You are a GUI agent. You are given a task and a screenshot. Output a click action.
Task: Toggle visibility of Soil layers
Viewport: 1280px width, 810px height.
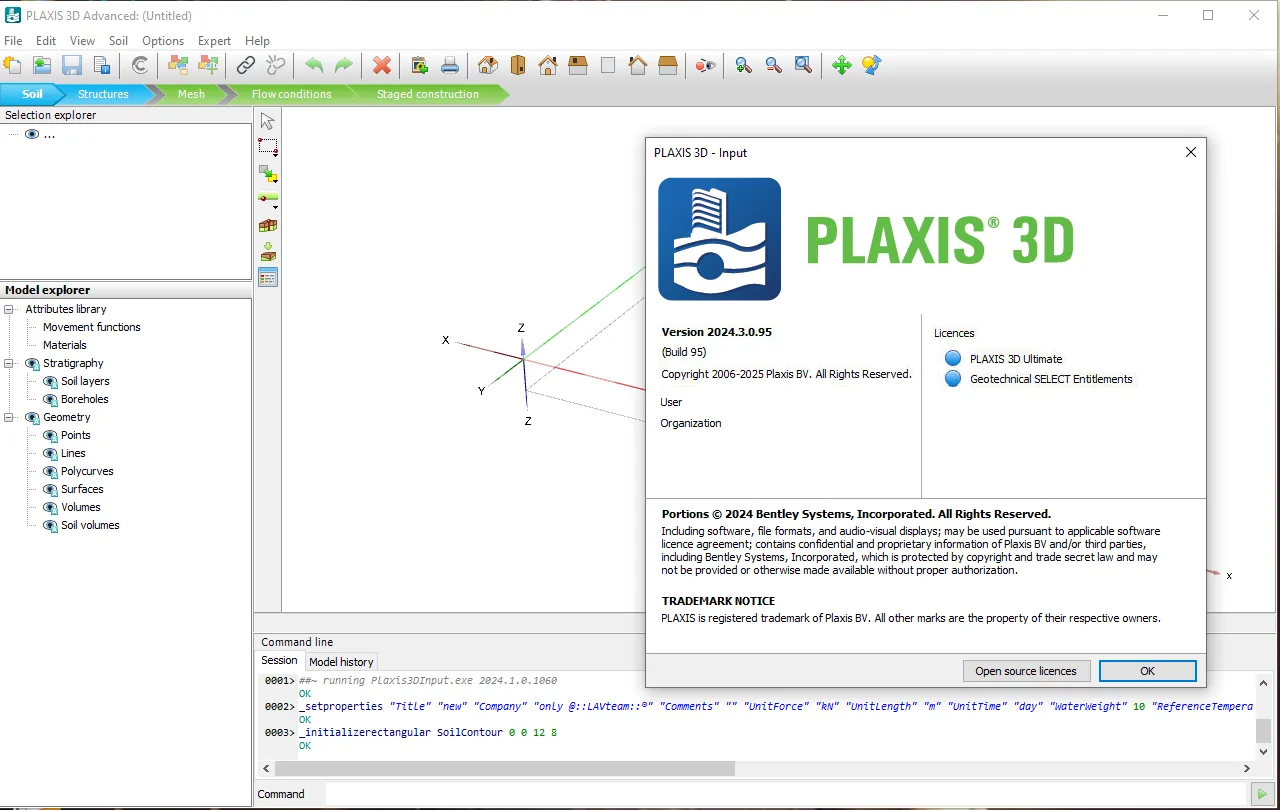(50, 381)
